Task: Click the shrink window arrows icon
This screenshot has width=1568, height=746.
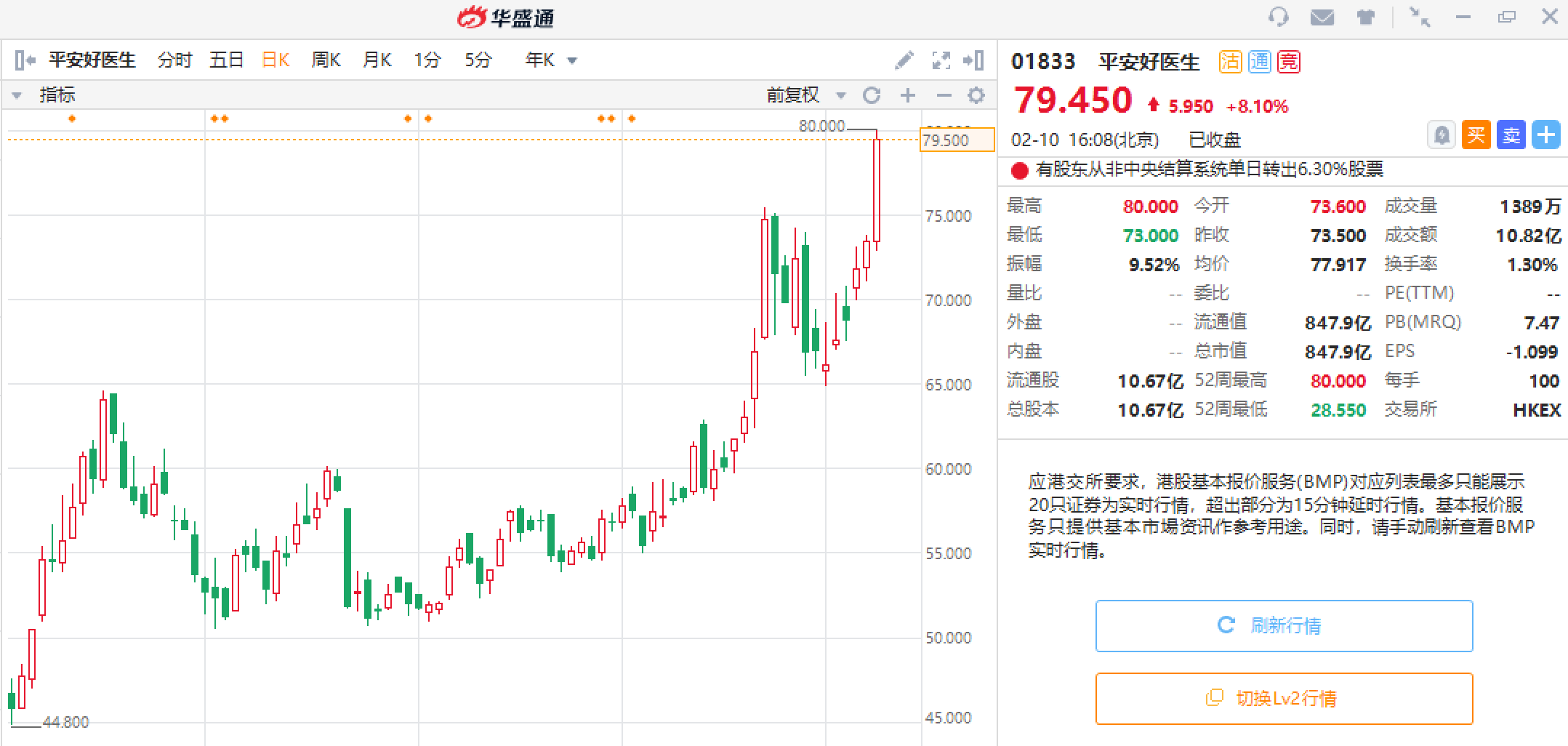Action: pyautogui.click(x=1419, y=17)
